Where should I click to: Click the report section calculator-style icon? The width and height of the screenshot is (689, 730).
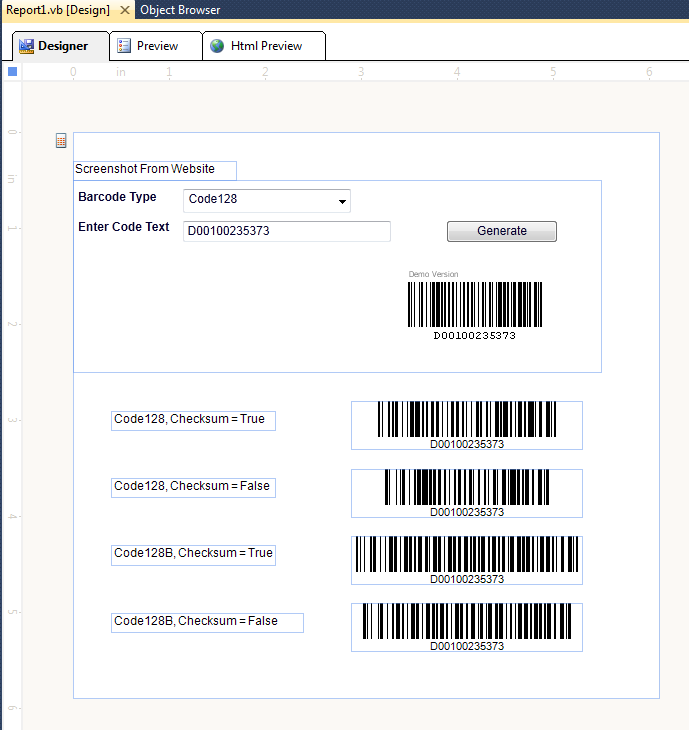click(61, 141)
